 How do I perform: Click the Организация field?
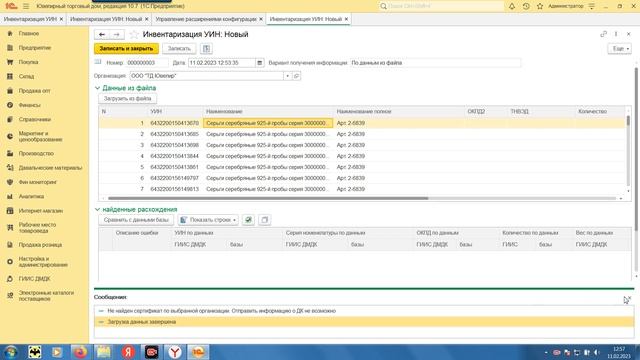click(x=207, y=76)
